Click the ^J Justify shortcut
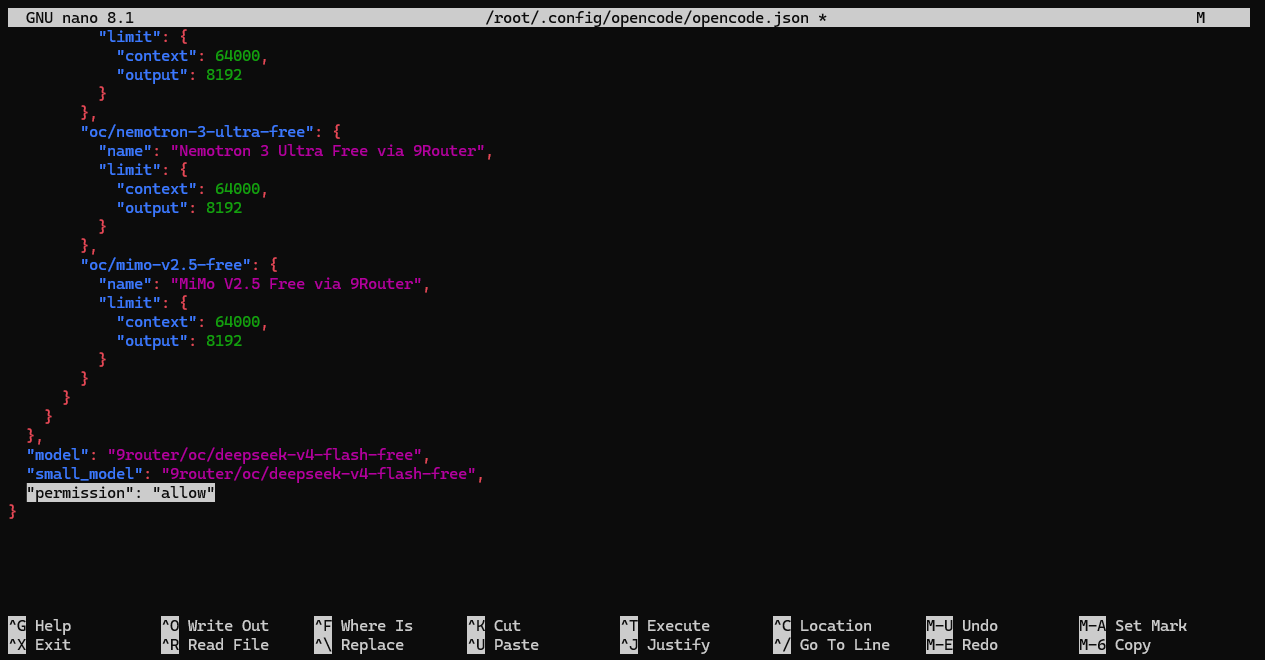The height and width of the screenshot is (660, 1265). click(665, 645)
